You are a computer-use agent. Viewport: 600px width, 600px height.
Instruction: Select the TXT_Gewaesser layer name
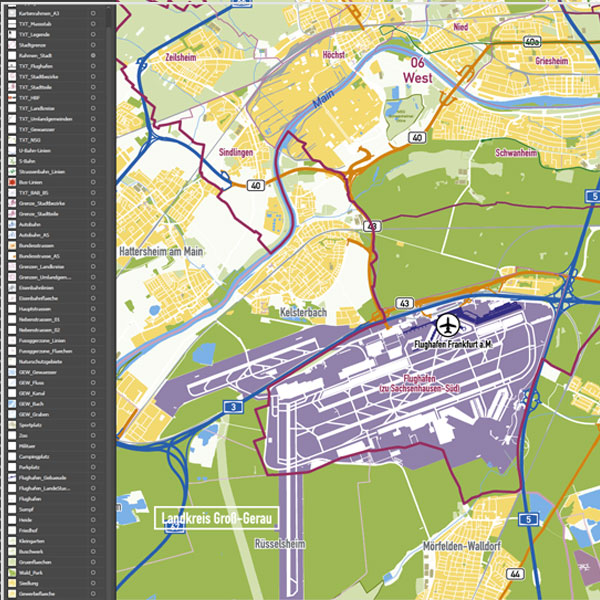tap(37, 129)
